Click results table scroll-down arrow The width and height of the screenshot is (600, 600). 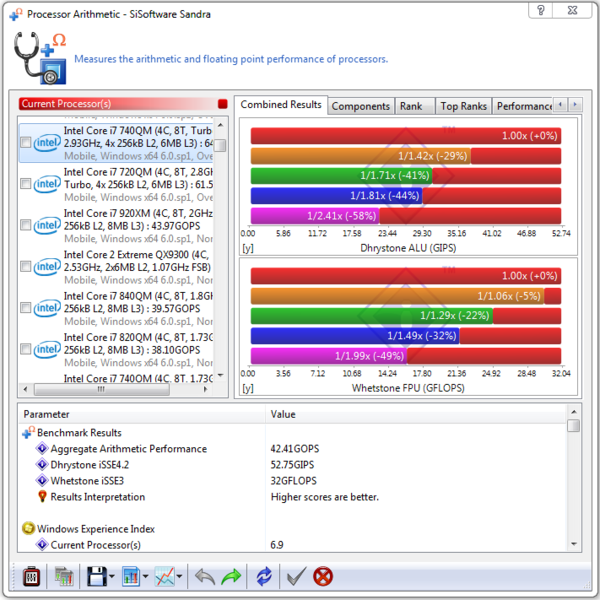[x=574, y=544]
